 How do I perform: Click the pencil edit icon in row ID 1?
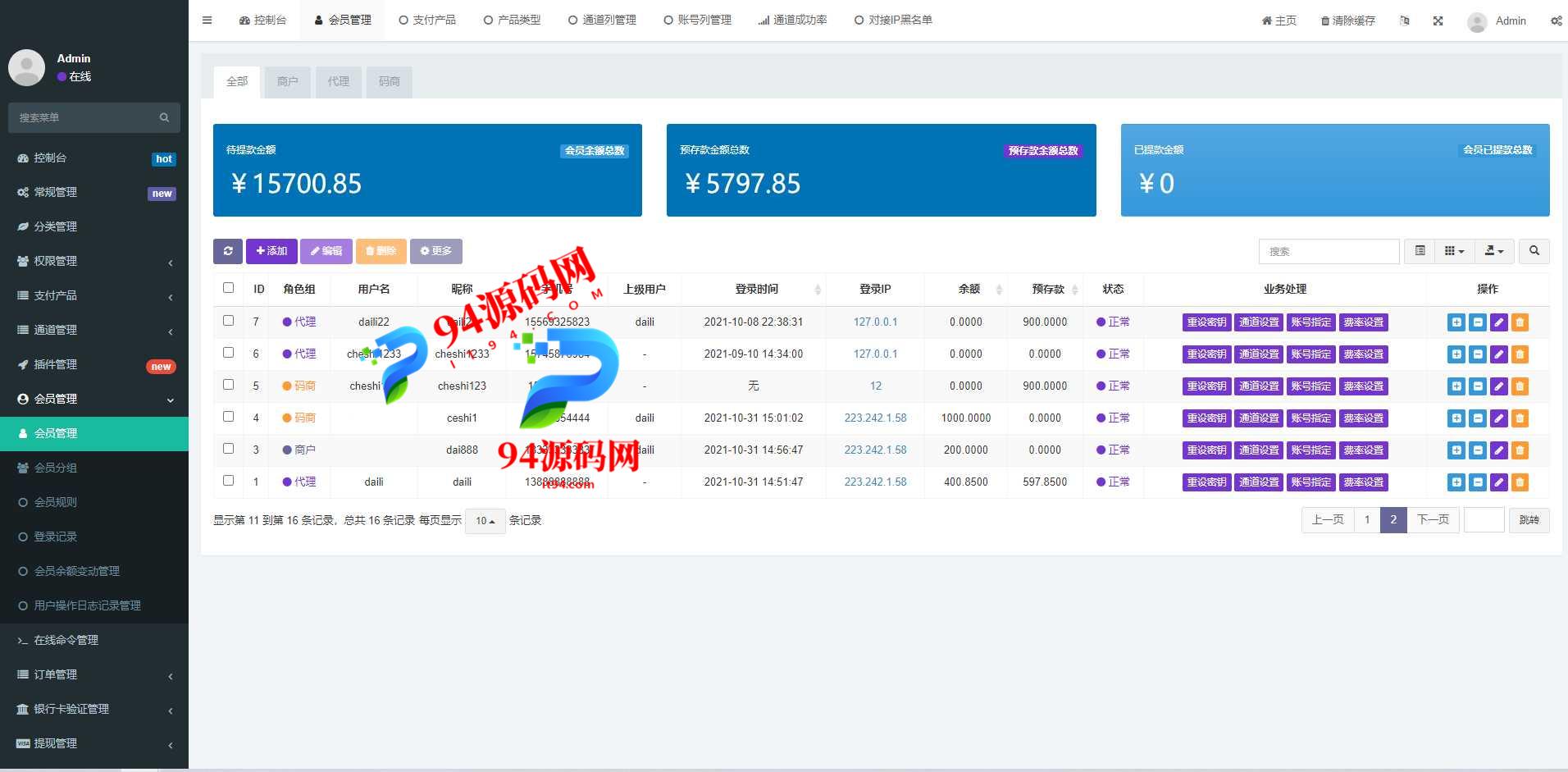tap(1499, 482)
